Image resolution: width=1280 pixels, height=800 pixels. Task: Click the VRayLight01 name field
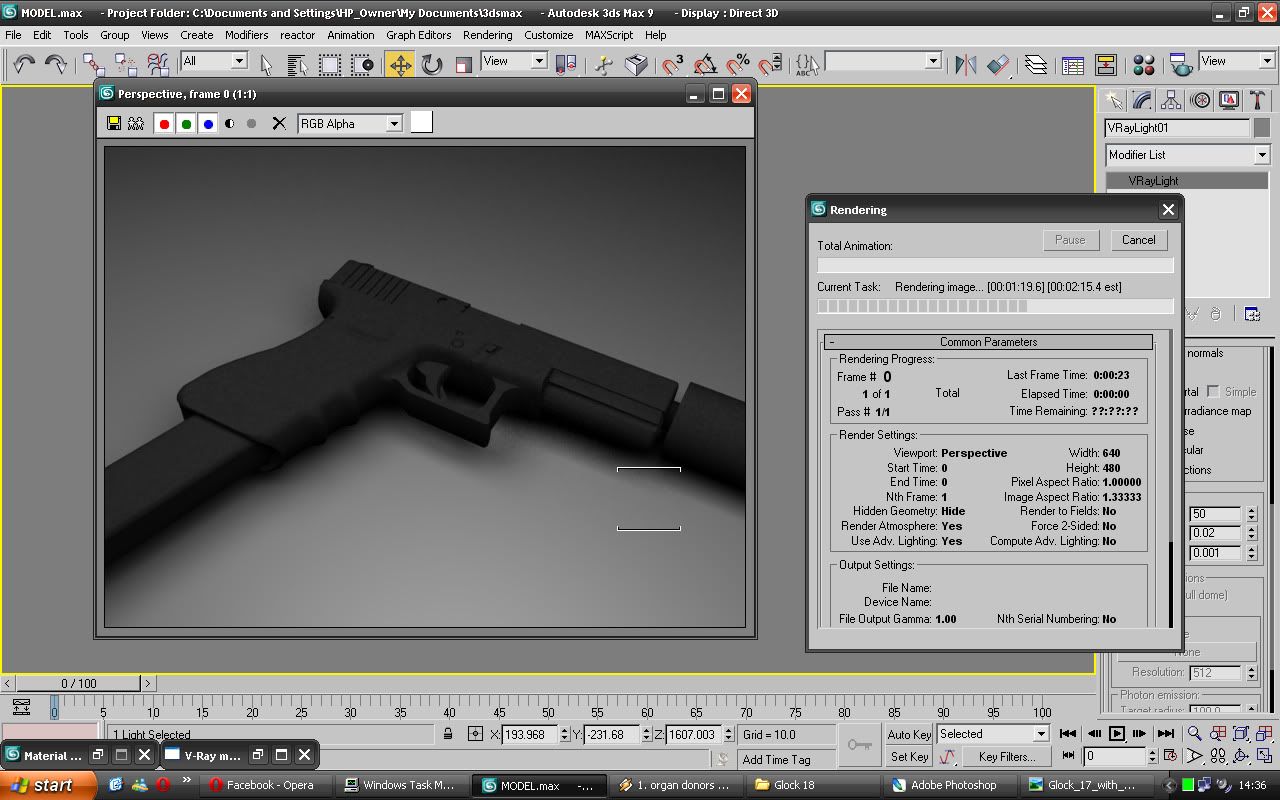[x=1177, y=128]
